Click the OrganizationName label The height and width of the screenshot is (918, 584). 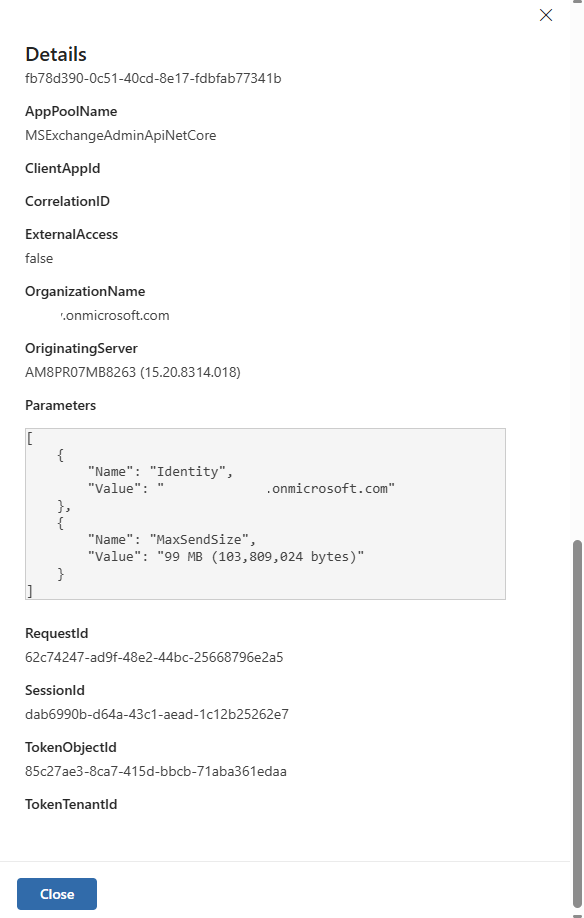click(x=85, y=291)
